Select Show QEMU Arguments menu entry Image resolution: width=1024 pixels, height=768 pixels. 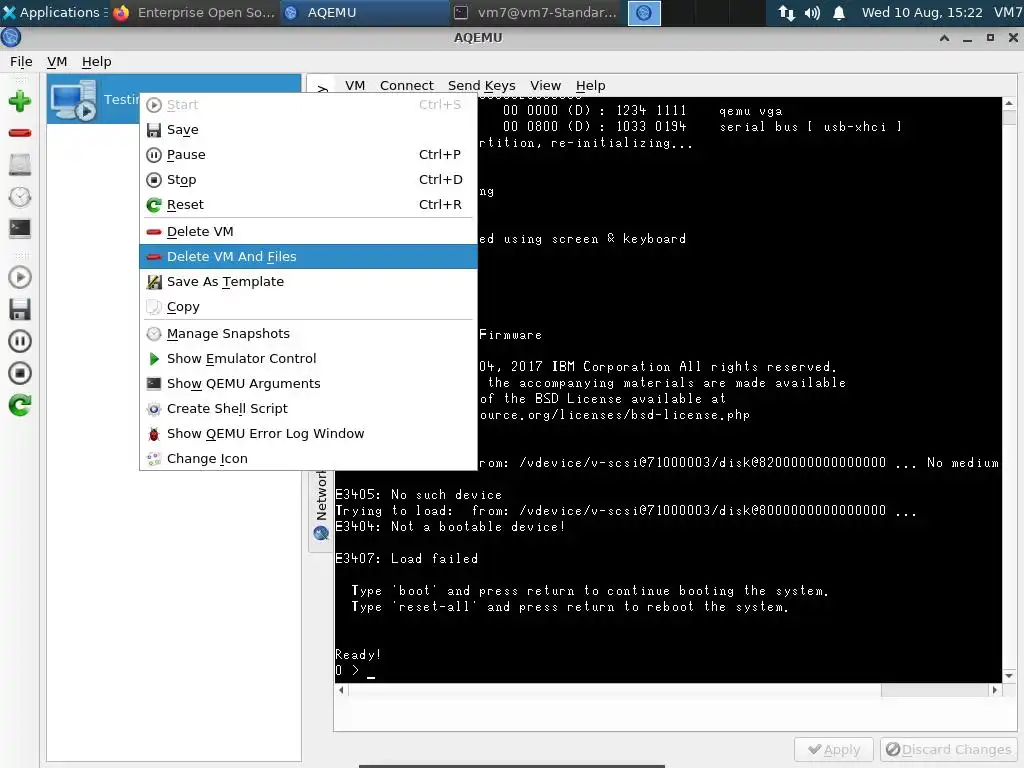308,383
